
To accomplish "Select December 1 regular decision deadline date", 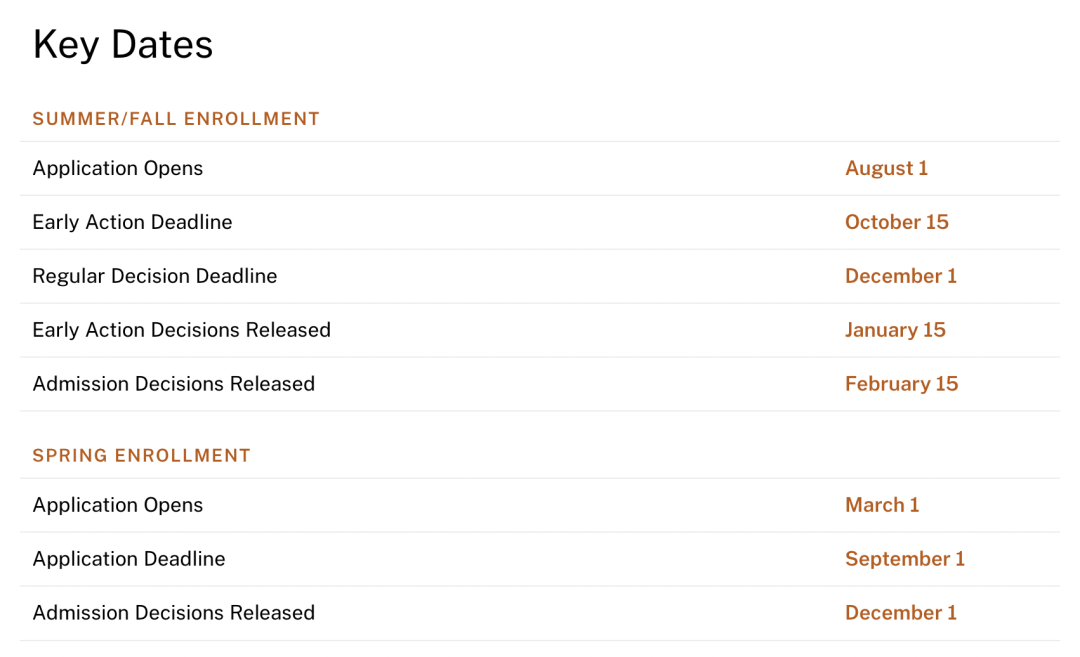I will point(901,276).
